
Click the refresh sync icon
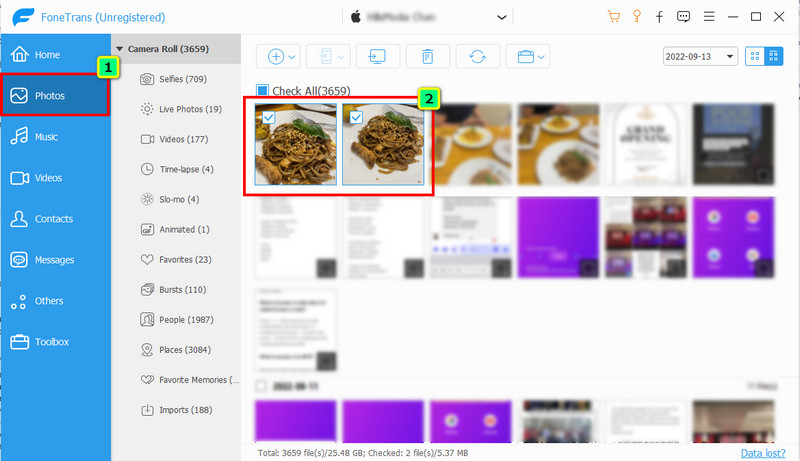coord(478,57)
